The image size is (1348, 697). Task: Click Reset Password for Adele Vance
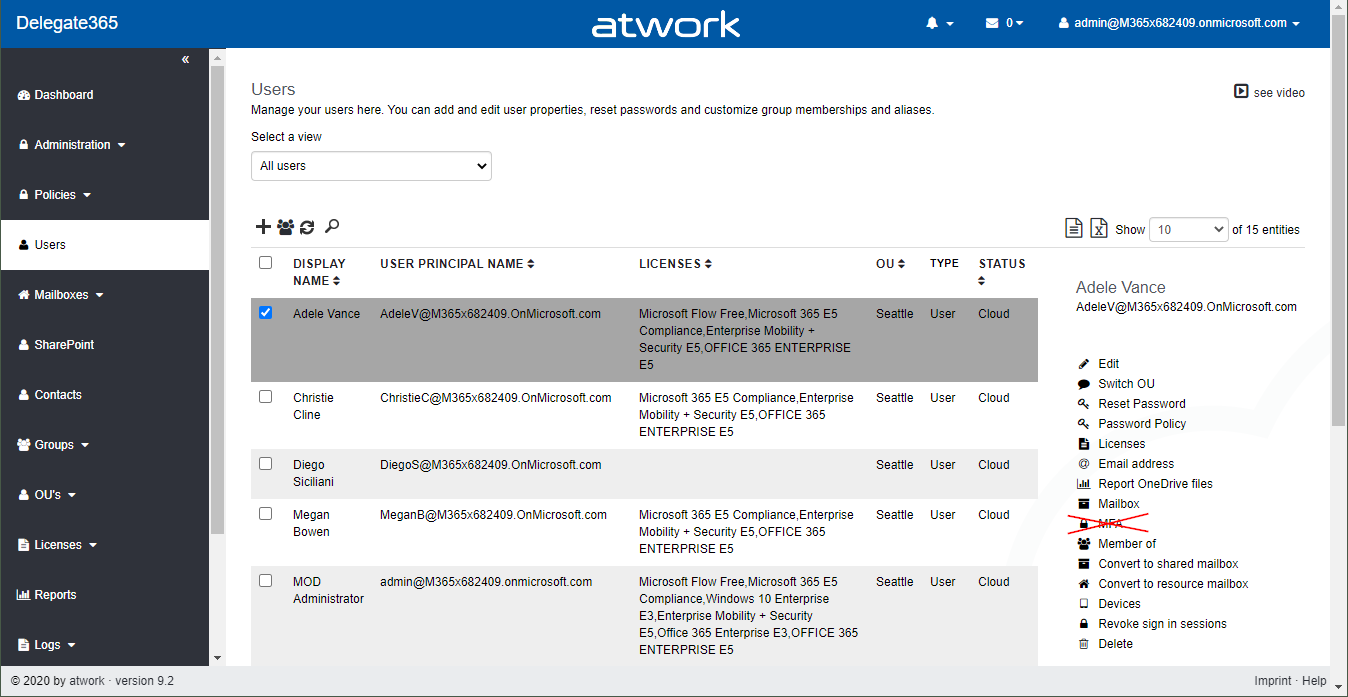(1141, 404)
